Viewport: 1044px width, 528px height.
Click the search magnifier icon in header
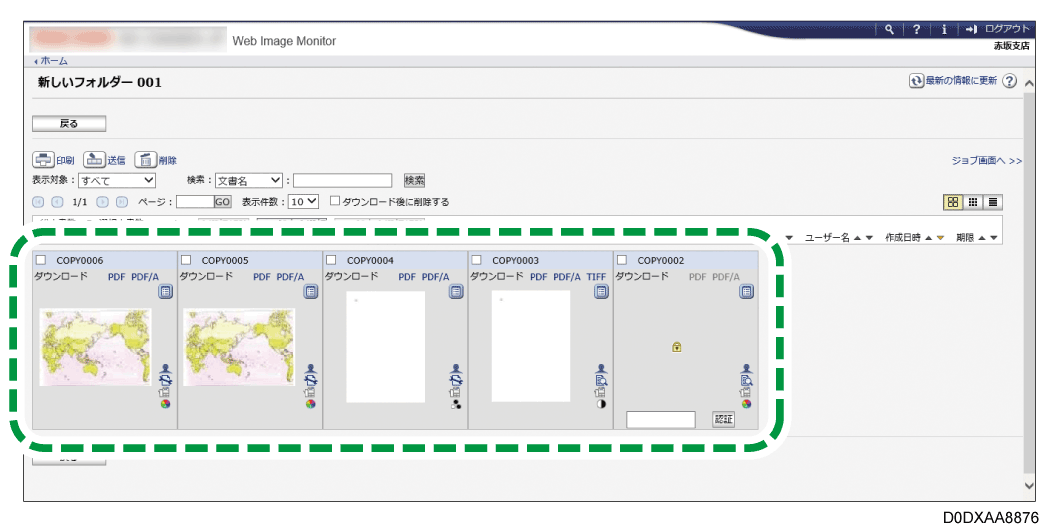[x=889, y=30]
